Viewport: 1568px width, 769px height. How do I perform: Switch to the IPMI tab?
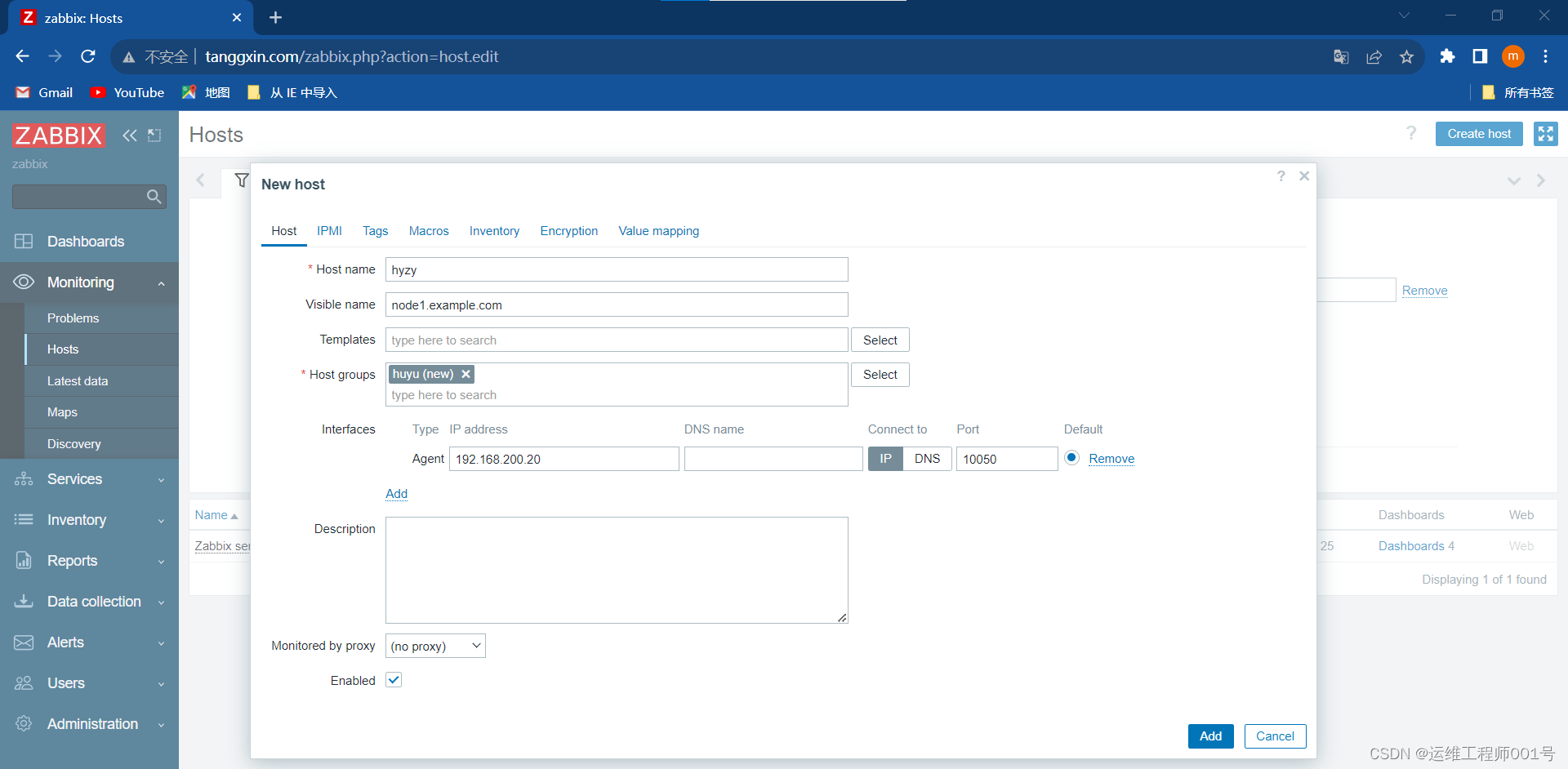[x=329, y=231]
